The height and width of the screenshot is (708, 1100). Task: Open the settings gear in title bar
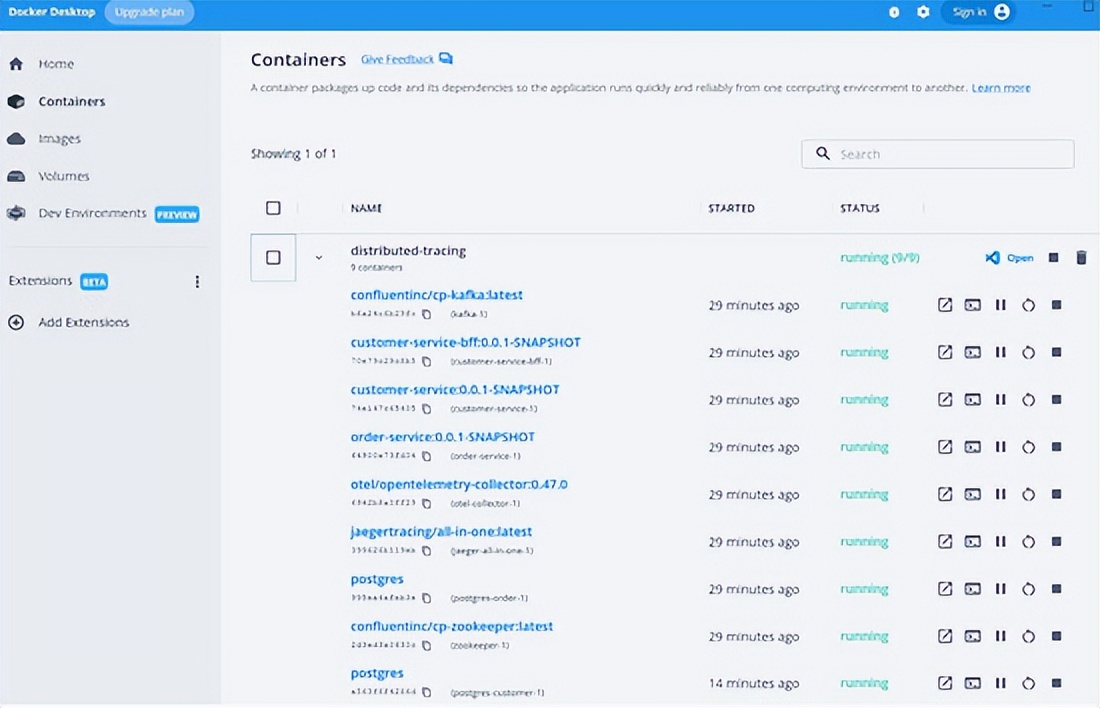click(x=923, y=12)
